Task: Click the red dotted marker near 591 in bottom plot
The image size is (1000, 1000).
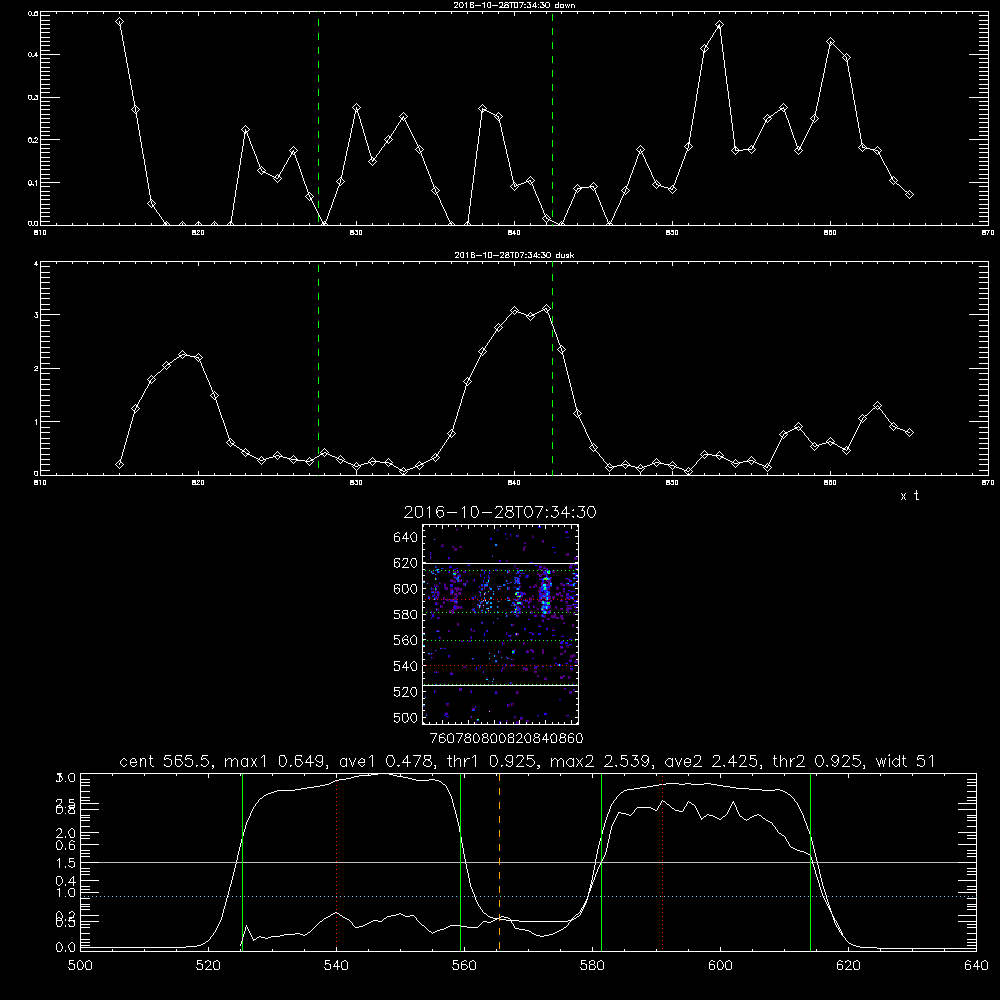Action: (663, 861)
